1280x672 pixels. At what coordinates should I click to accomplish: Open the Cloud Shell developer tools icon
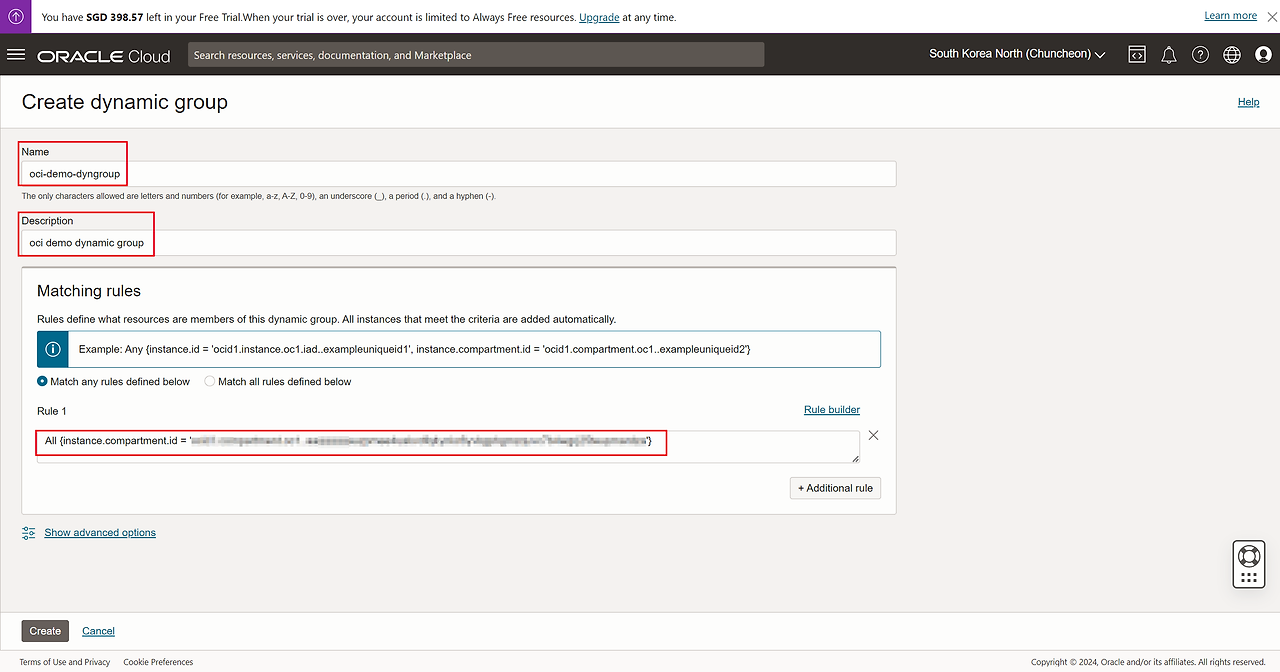point(1137,55)
